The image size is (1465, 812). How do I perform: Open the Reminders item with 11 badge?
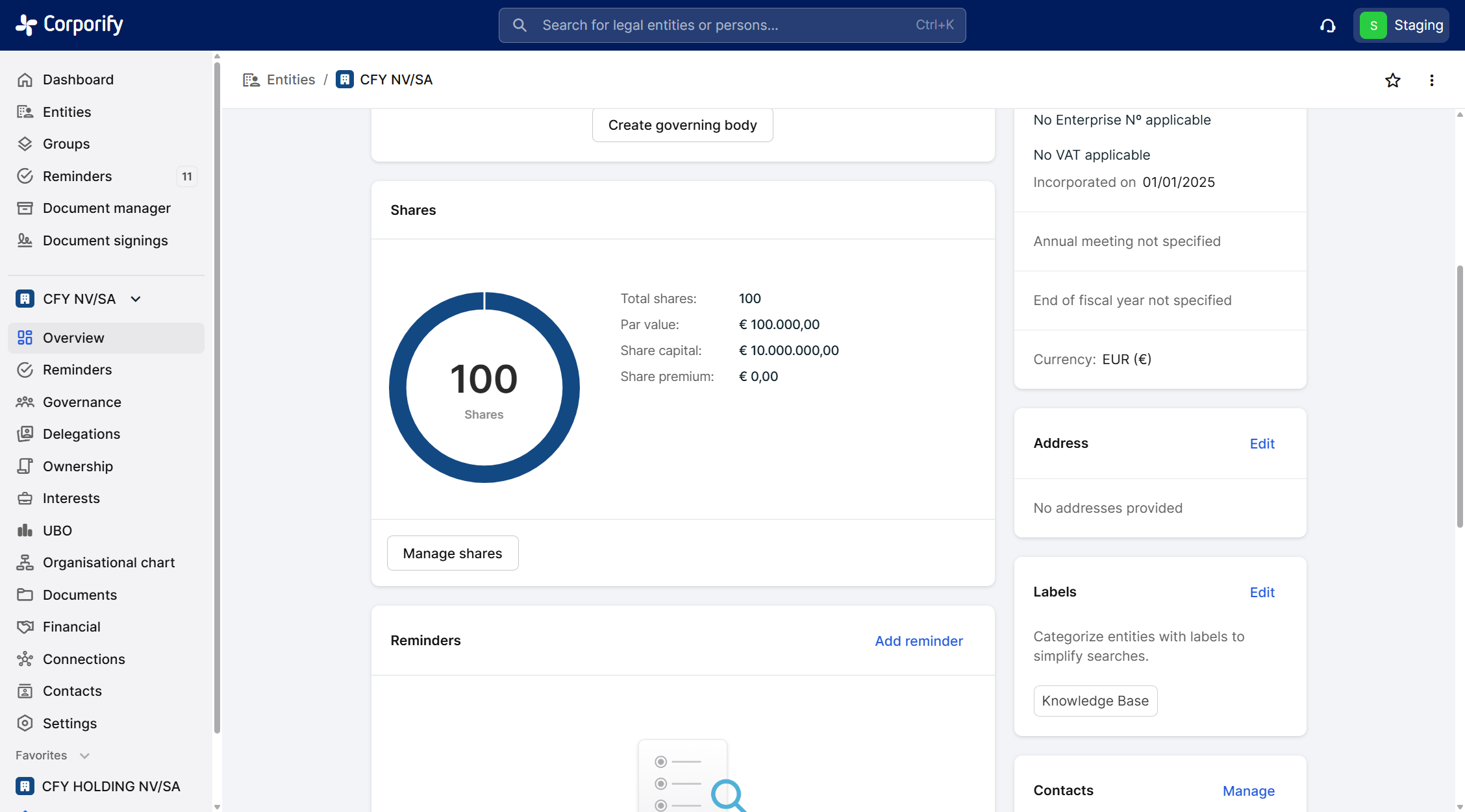[77, 177]
